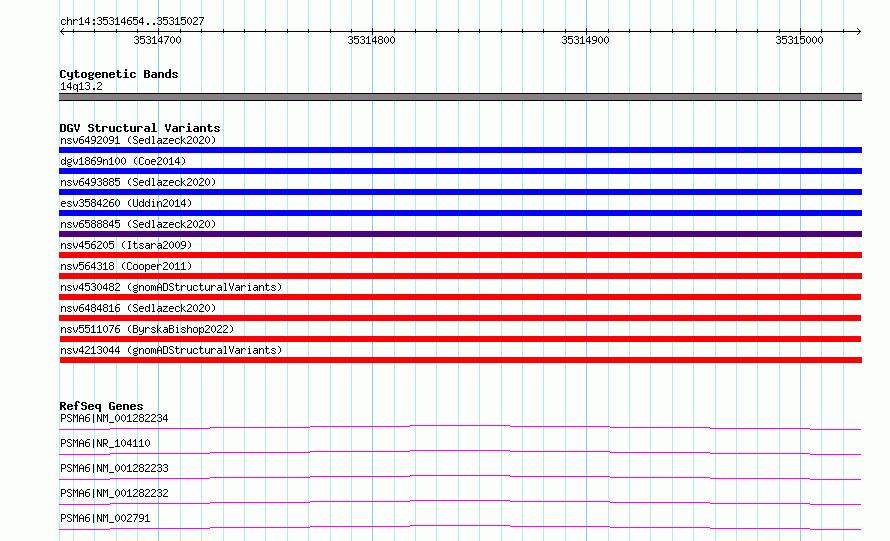Open the esv3584260 (Uddin2014) variant label
This screenshot has width=890, height=541.
click(x=126, y=203)
